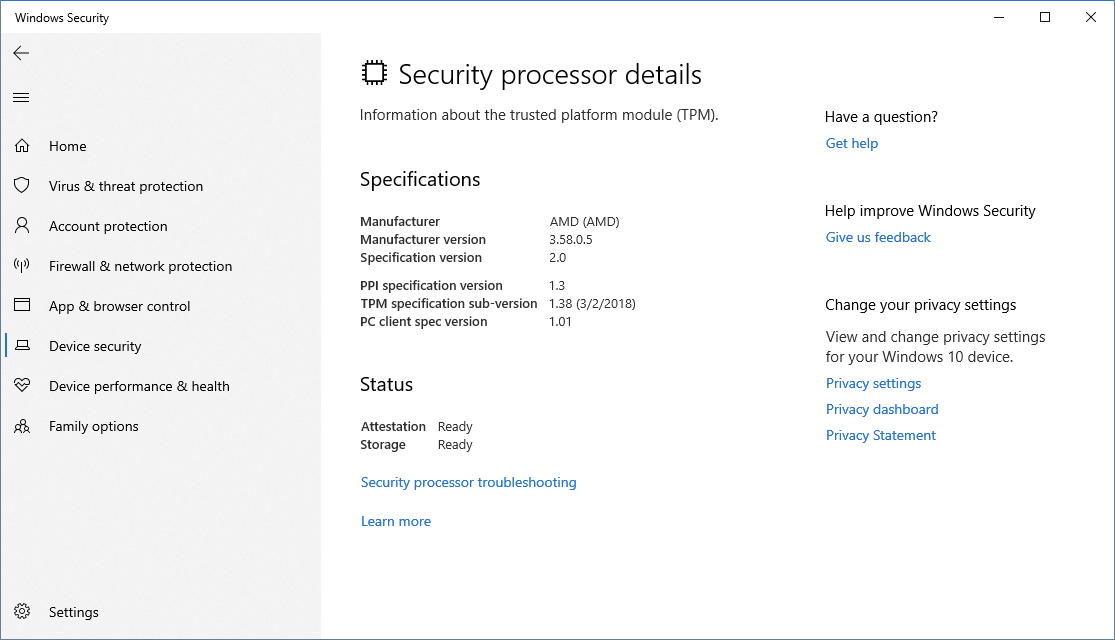
Task: Toggle the hamburger navigation menu
Action: point(21,97)
